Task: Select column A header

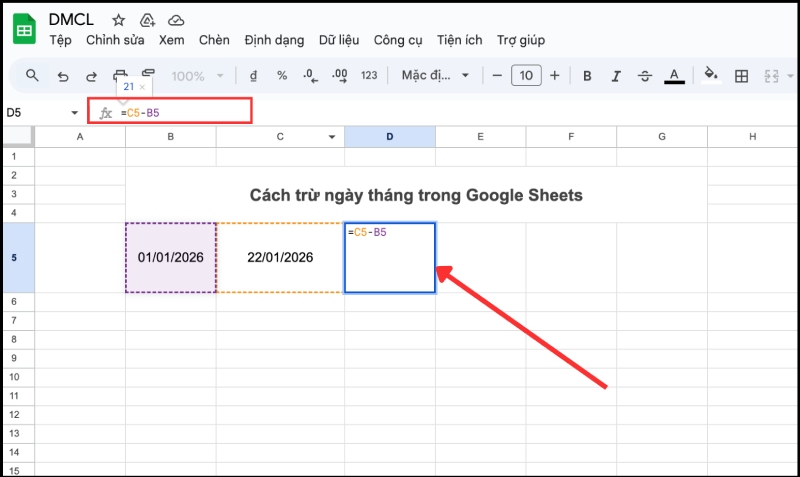Action: click(x=80, y=137)
